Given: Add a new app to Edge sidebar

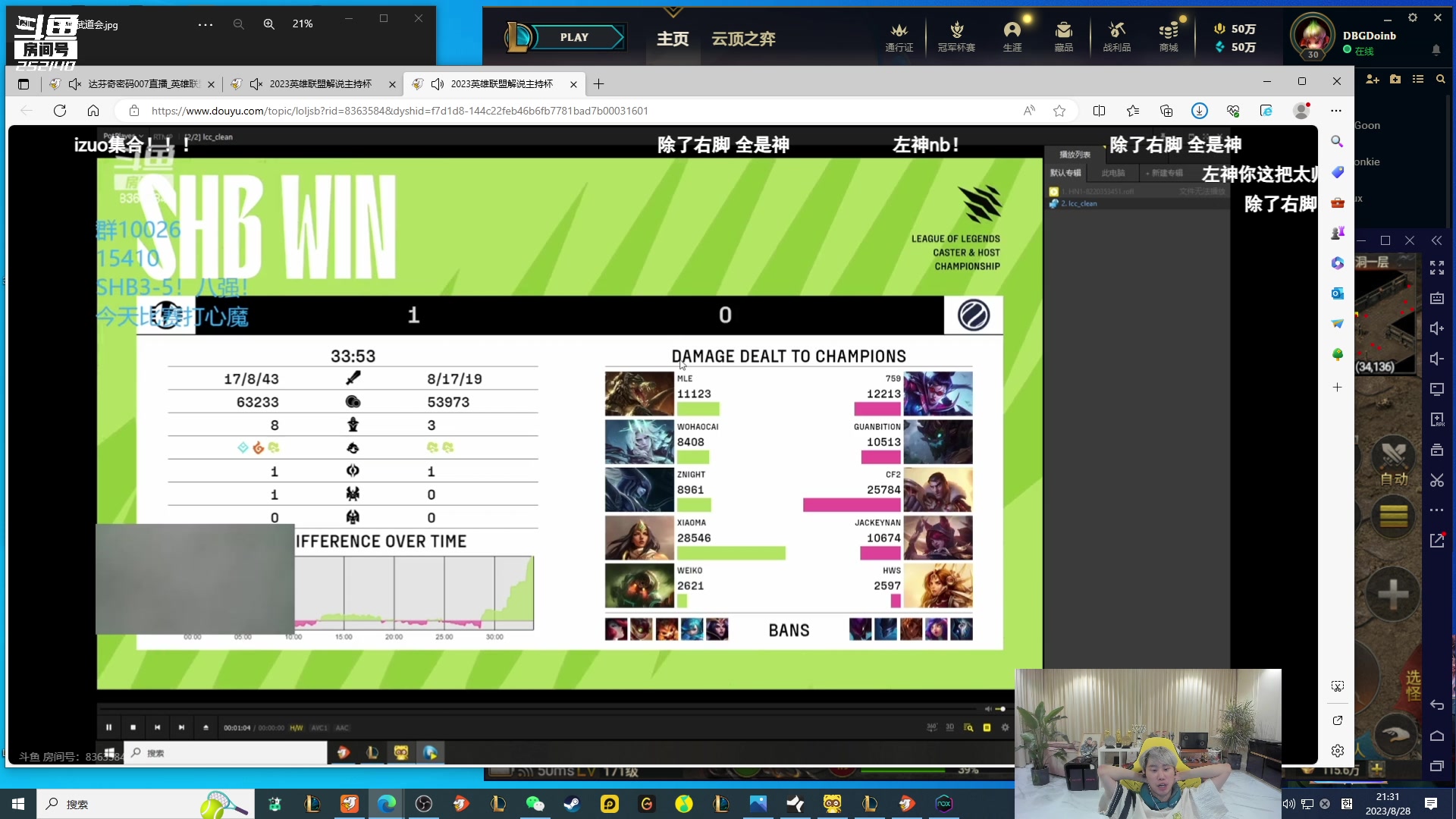Looking at the screenshot, I should tap(1337, 388).
